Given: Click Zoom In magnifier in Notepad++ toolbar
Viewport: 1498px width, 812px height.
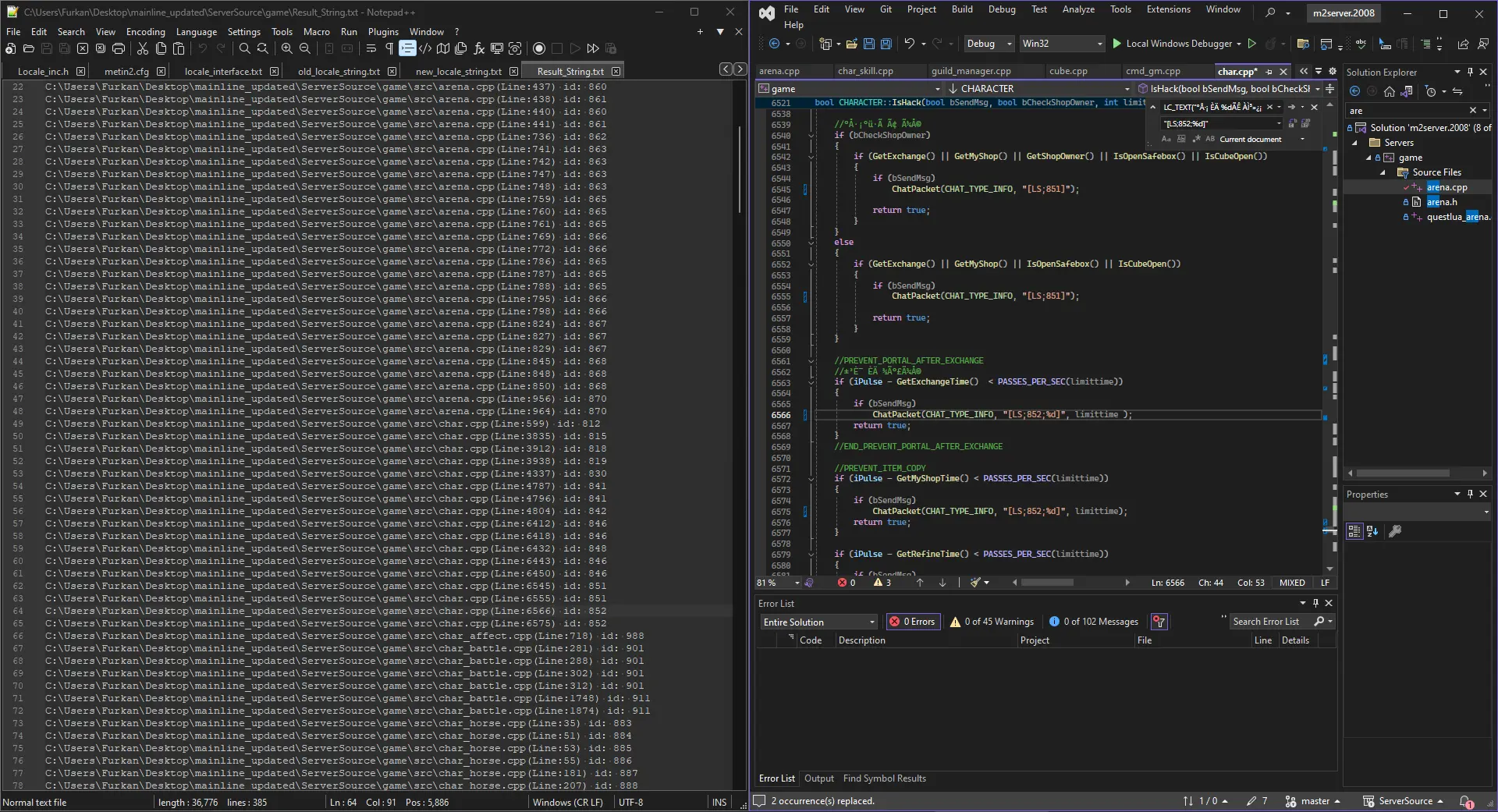Looking at the screenshot, I should tap(286, 48).
